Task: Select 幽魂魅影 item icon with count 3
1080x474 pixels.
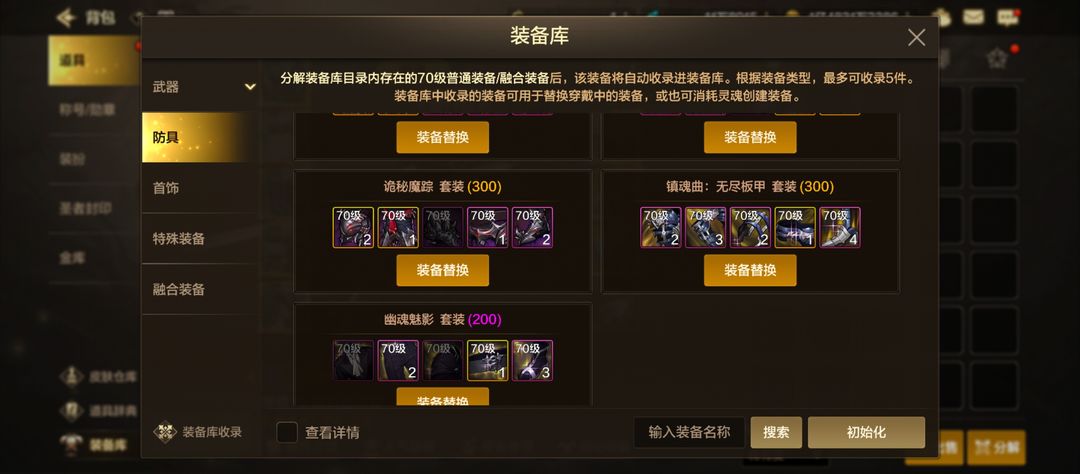Action: coord(532,360)
